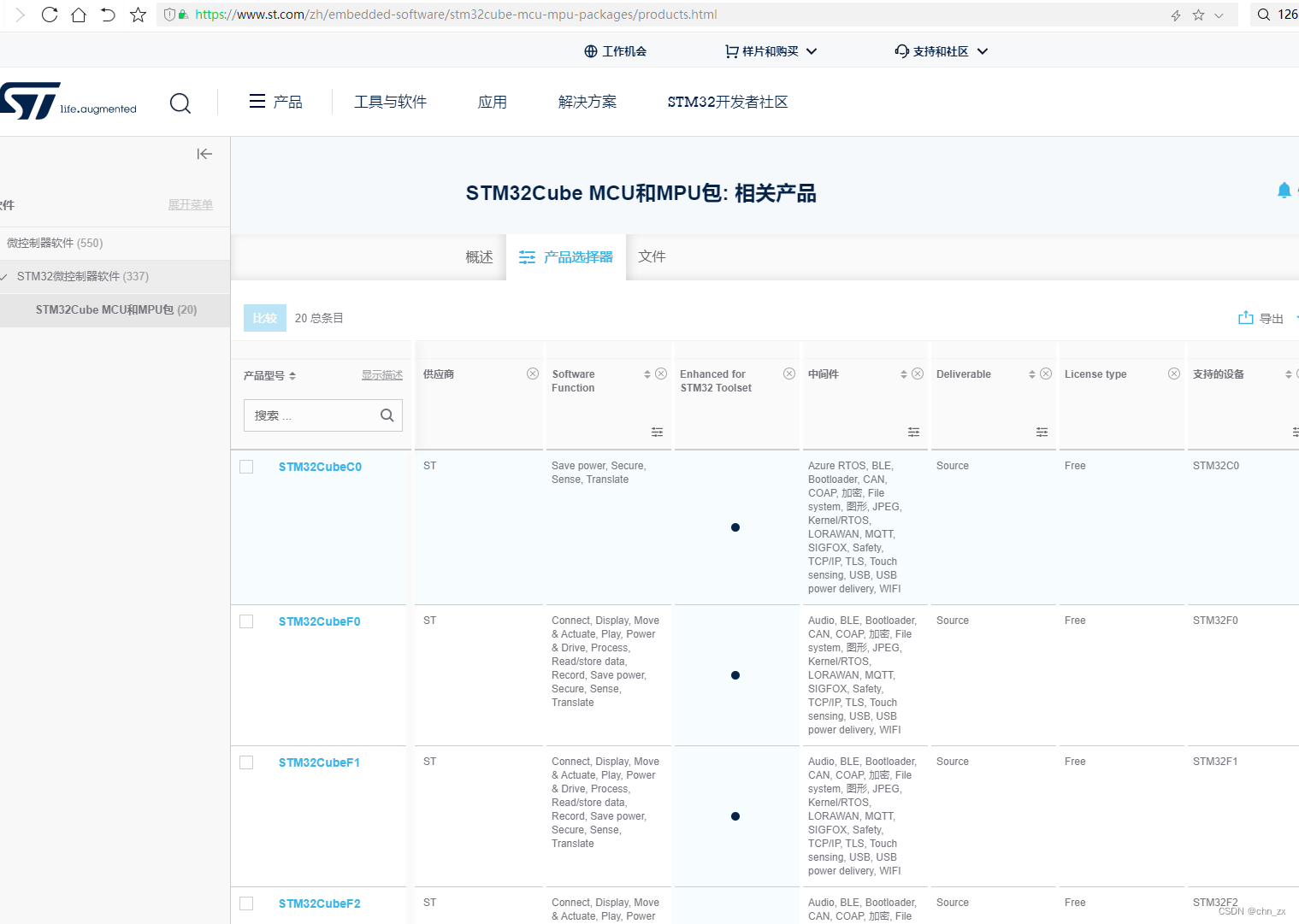Image resolution: width=1299 pixels, height=924 pixels.
Task: Open 应用 menu
Action: click(x=493, y=102)
